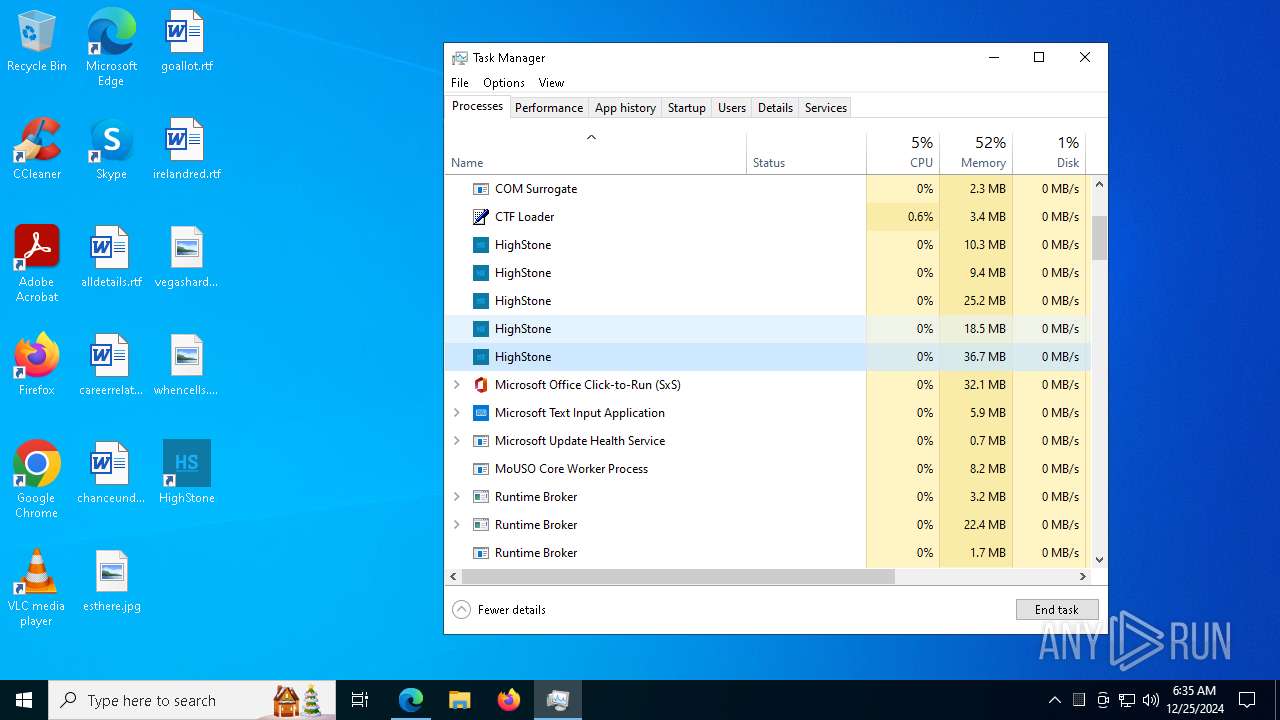
Task: Switch to the App history tab
Action: 625,108
